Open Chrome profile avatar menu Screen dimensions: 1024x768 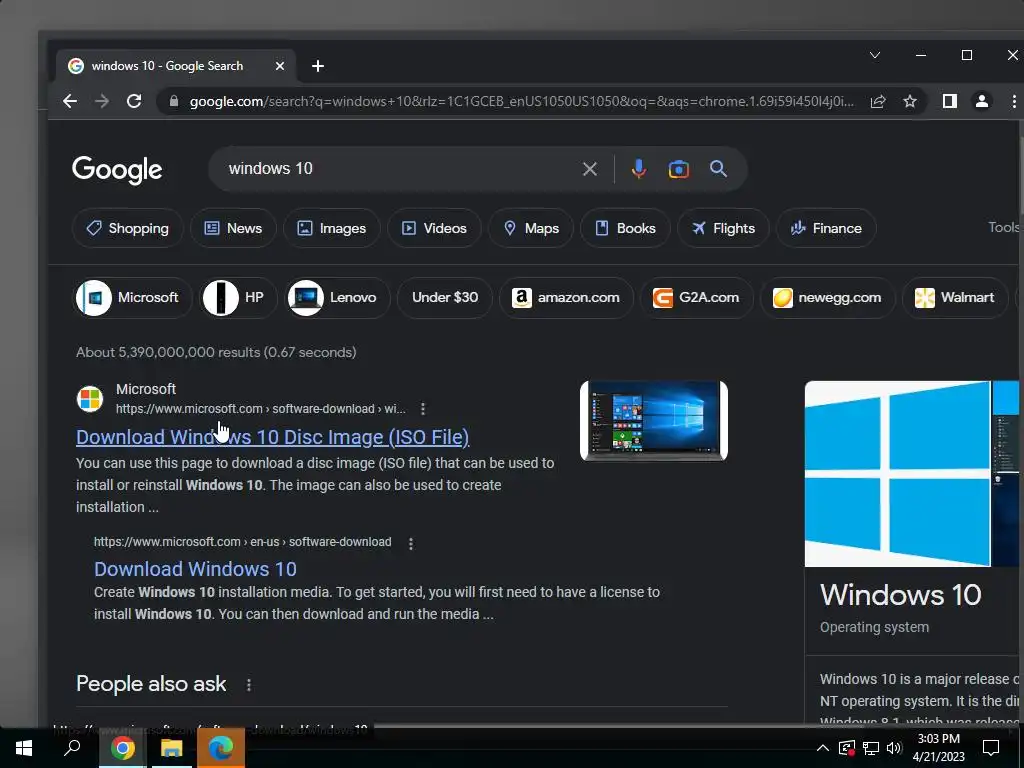coord(982,101)
